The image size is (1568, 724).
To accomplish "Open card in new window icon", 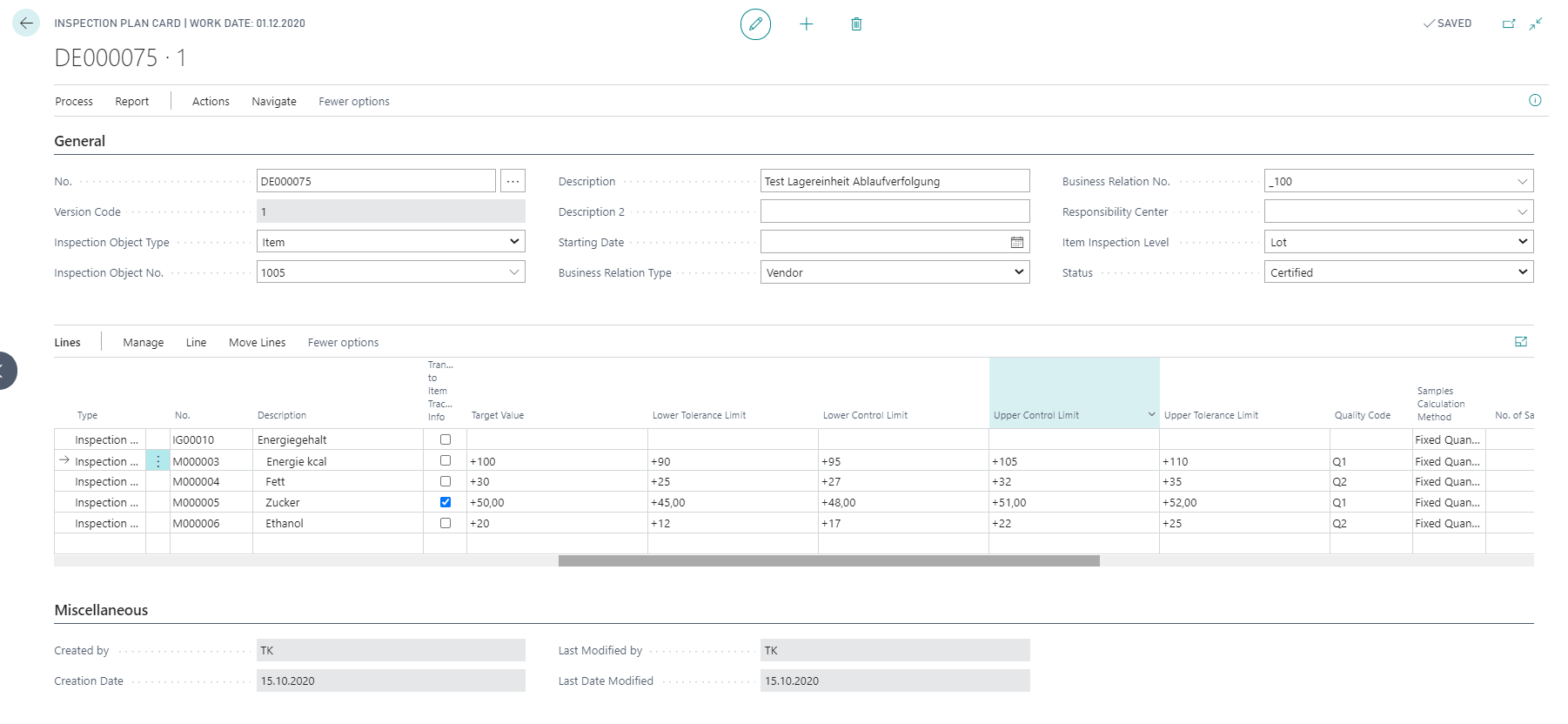I will point(1509,23).
